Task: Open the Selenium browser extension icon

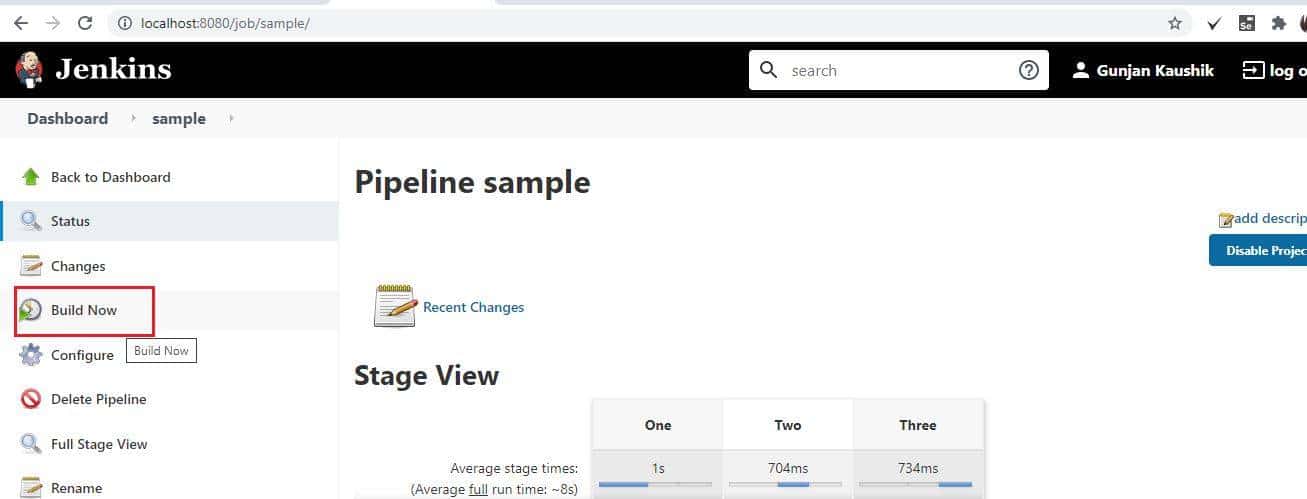Action: pyautogui.click(x=1247, y=23)
